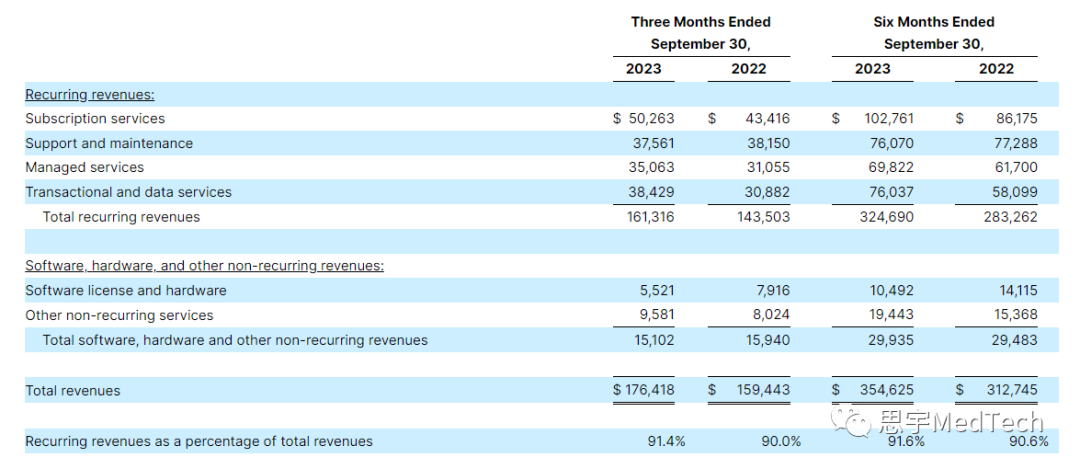Click the 90.6% percentage value
This screenshot has height=469, width=1080.
pos(1029,441)
